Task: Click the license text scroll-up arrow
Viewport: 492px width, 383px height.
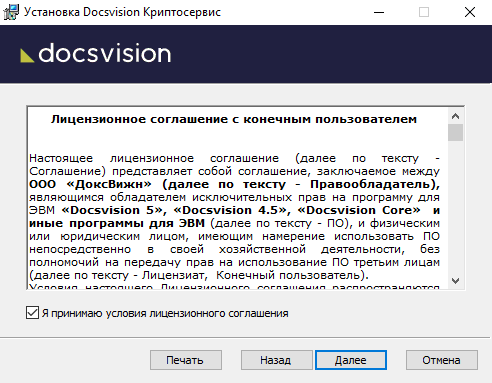Action: click(455, 116)
